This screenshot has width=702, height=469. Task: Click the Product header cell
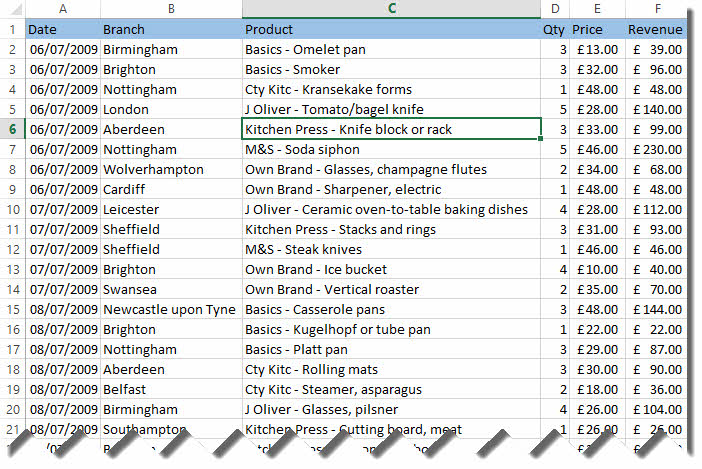391,30
